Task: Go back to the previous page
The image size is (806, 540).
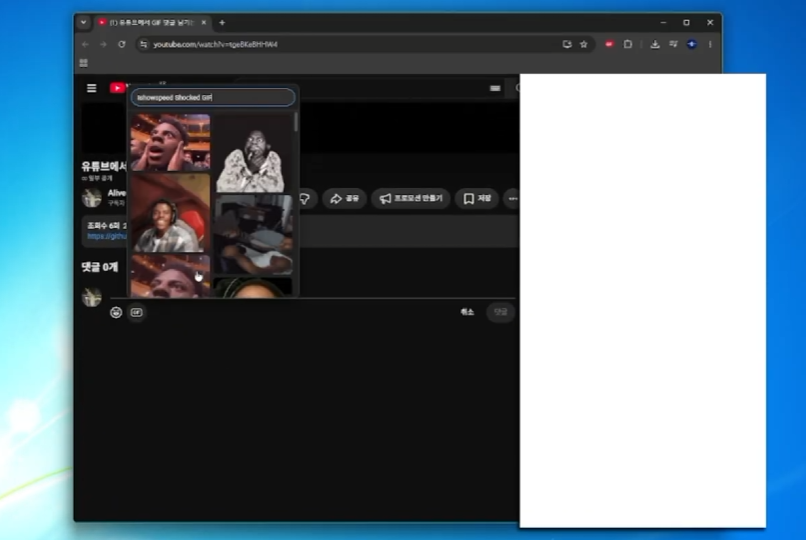Action: click(85, 45)
